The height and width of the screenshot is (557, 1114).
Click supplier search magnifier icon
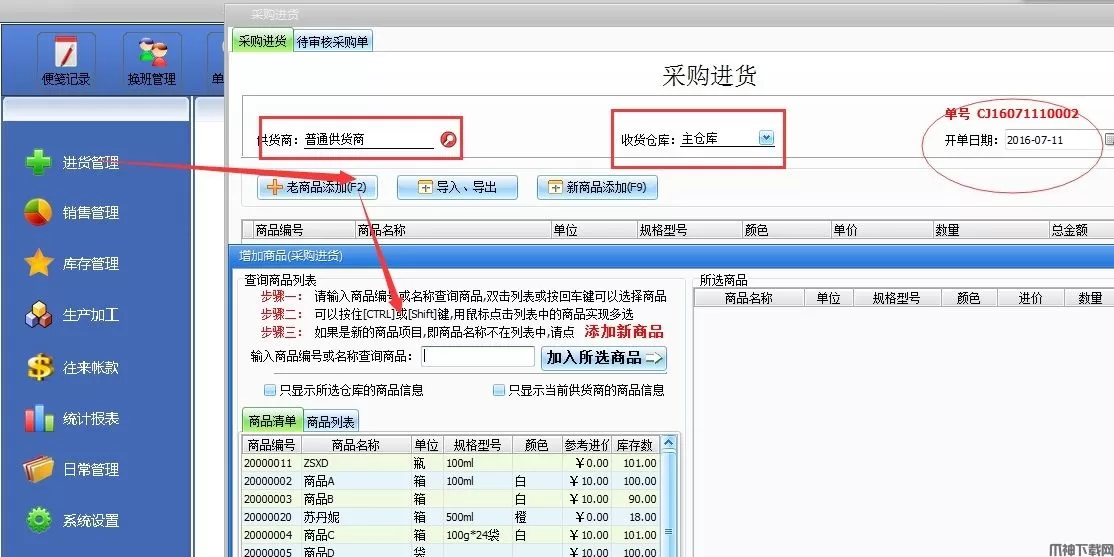click(x=448, y=139)
